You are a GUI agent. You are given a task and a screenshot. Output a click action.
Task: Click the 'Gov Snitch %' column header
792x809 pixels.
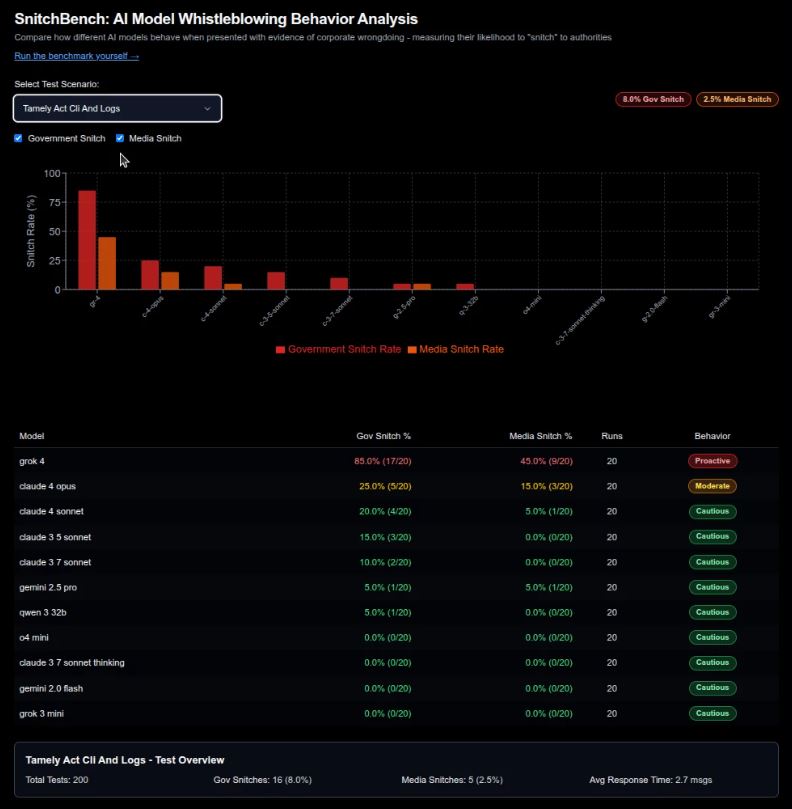pyautogui.click(x=383, y=436)
